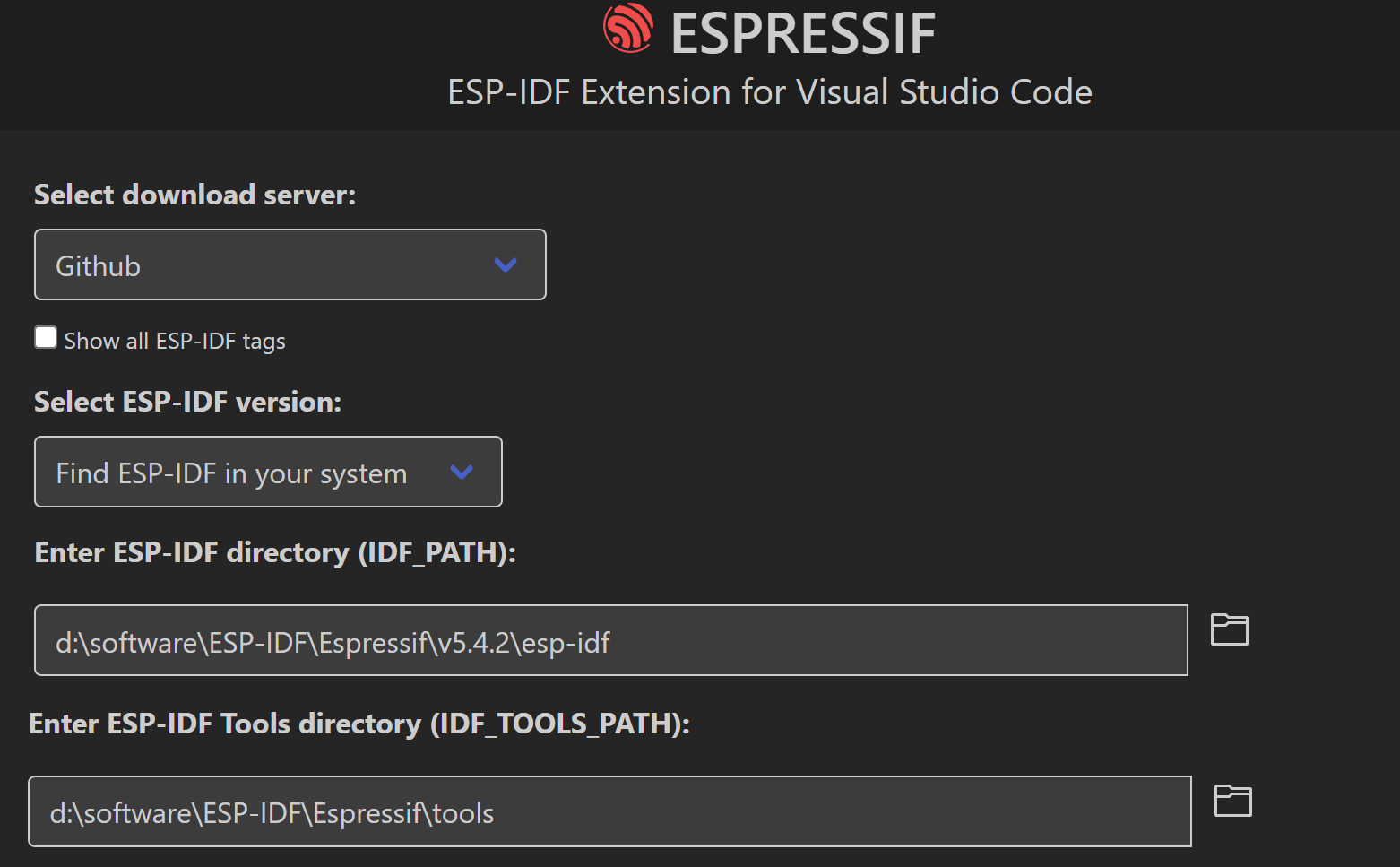Click the ESP-IDF Tools directory input field
The image size is (1400, 867).
click(609, 811)
